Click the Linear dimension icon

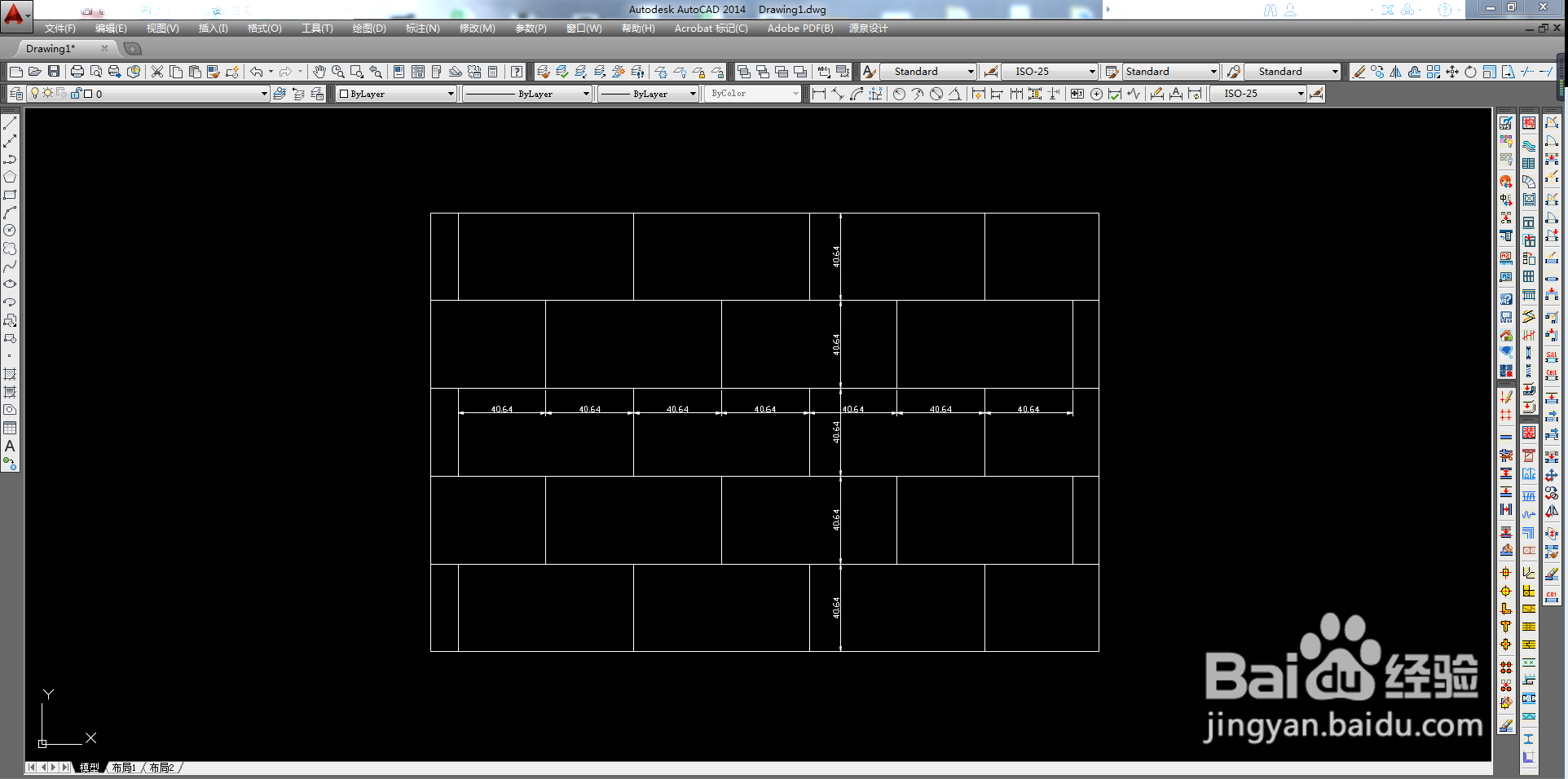pos(818,94)
